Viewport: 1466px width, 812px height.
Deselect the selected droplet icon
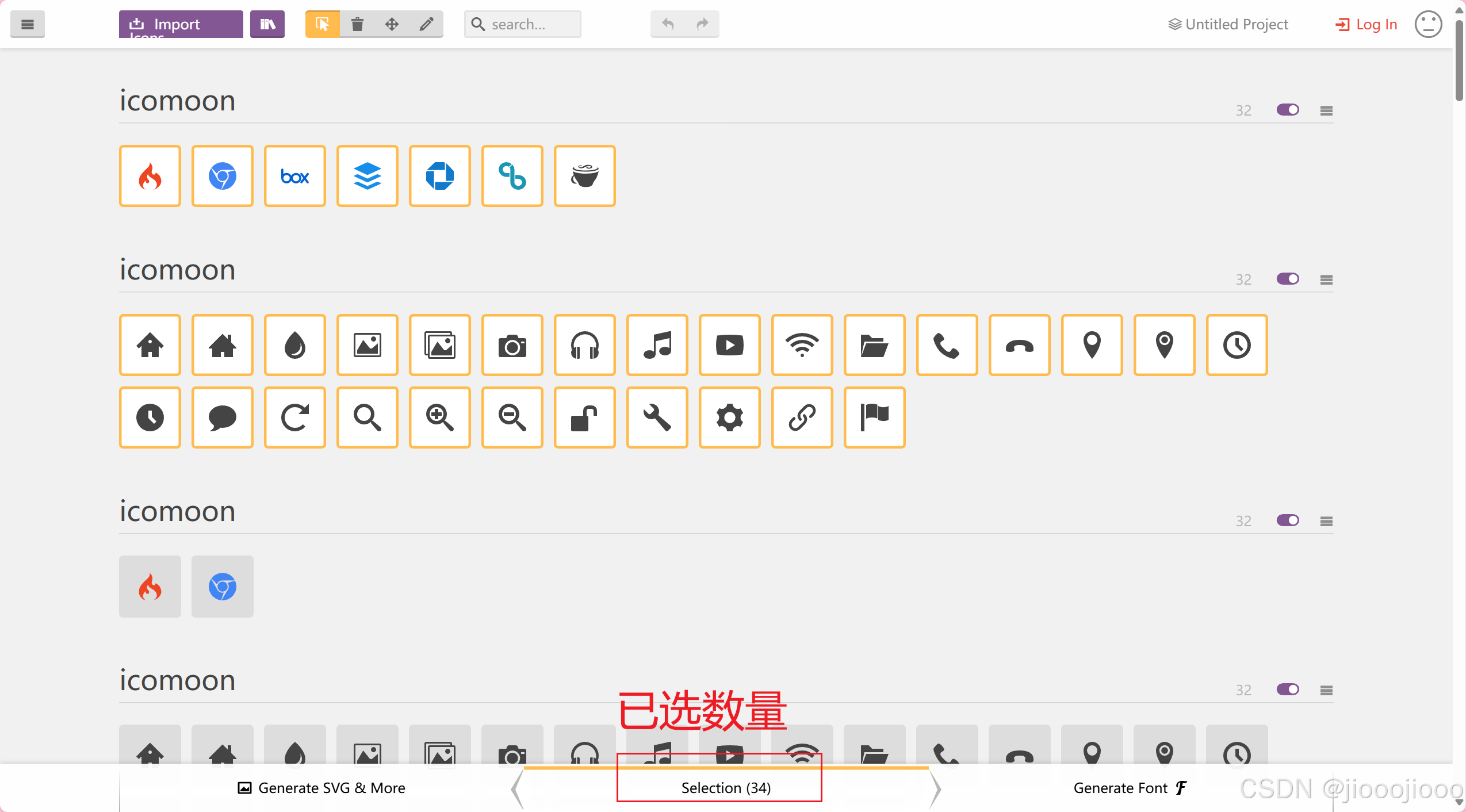[295, 345]
